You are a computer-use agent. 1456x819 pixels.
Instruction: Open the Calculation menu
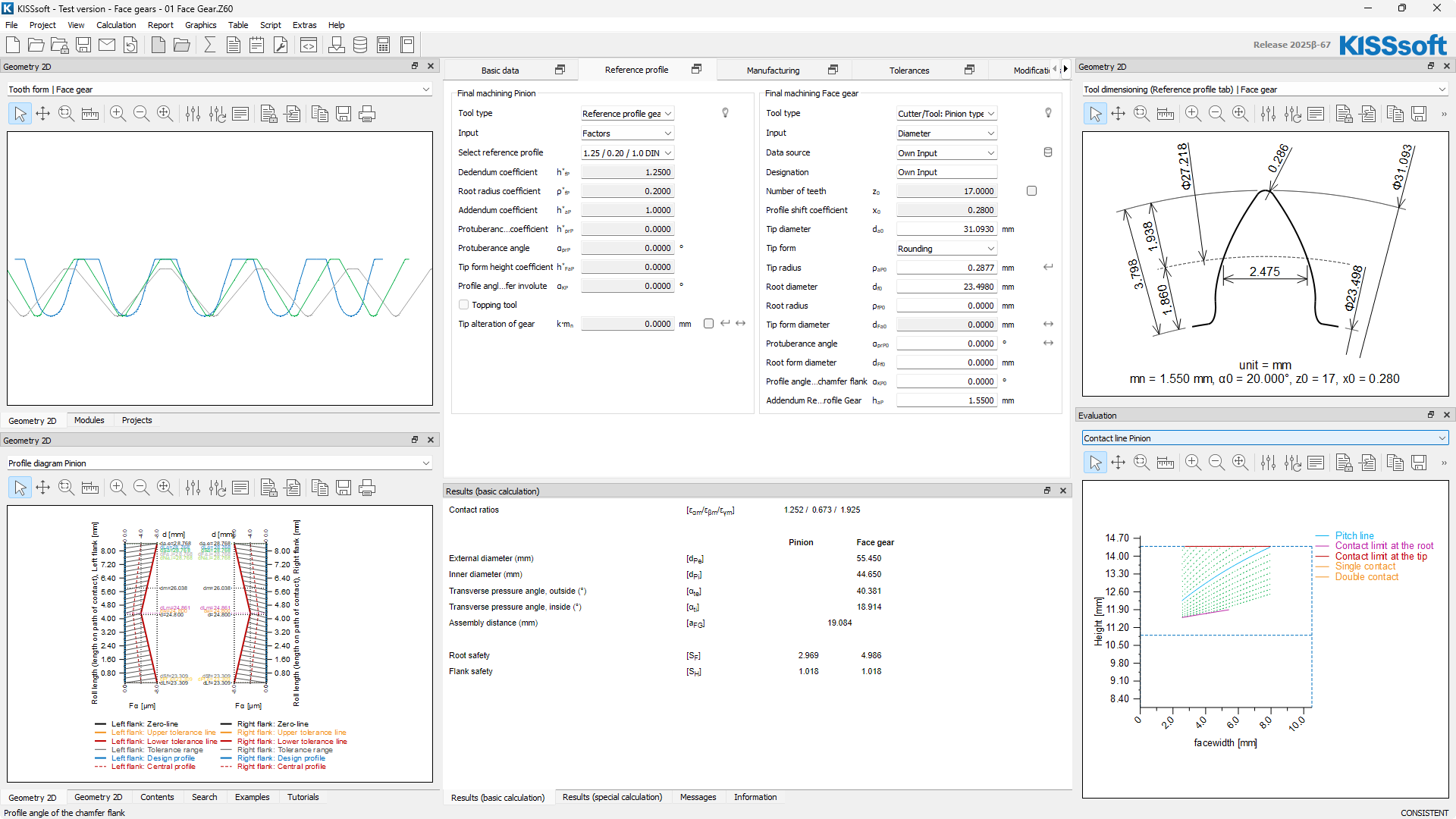pyautogui.click(x=116, y=25)
